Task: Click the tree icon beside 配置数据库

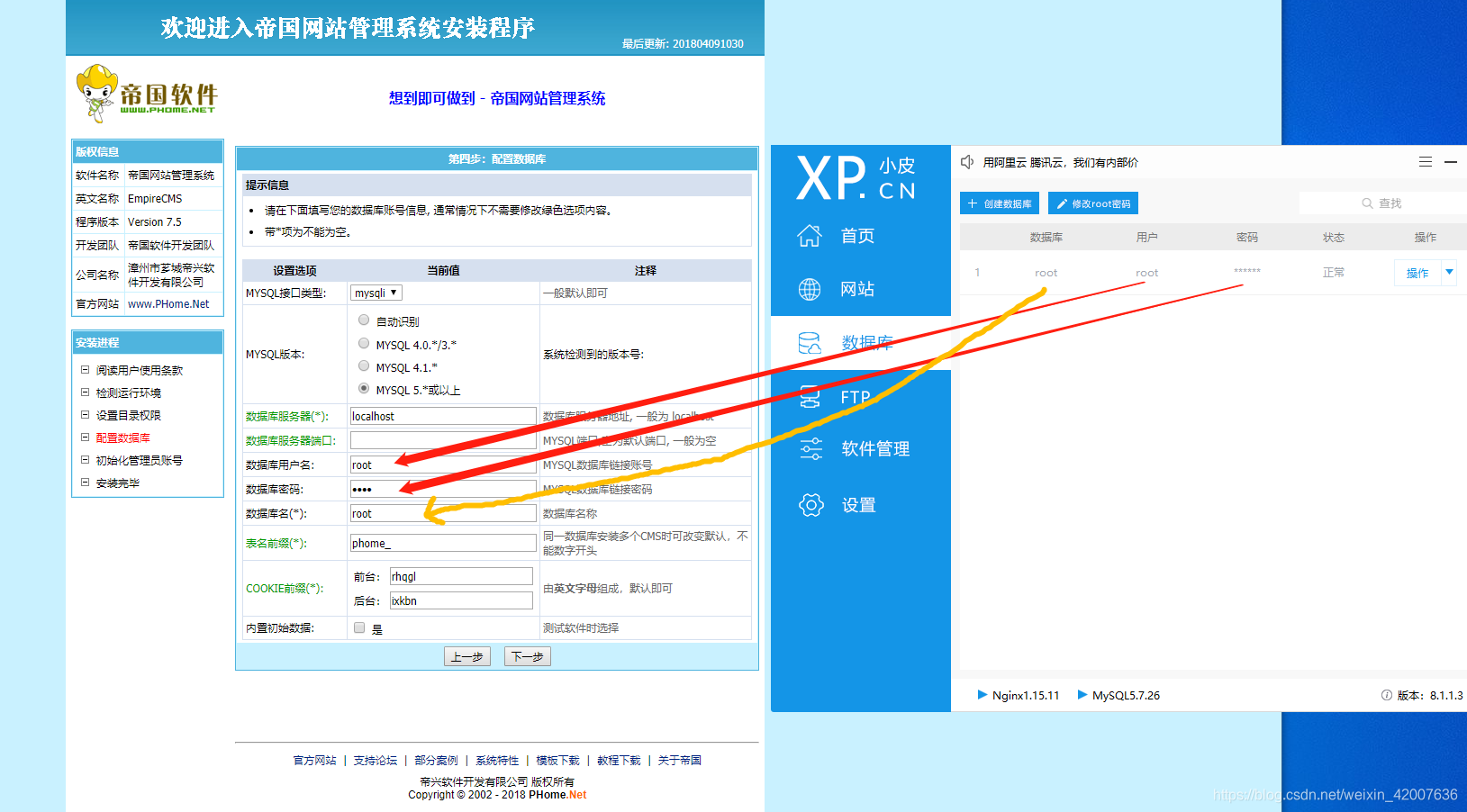Action: [85, 438]
